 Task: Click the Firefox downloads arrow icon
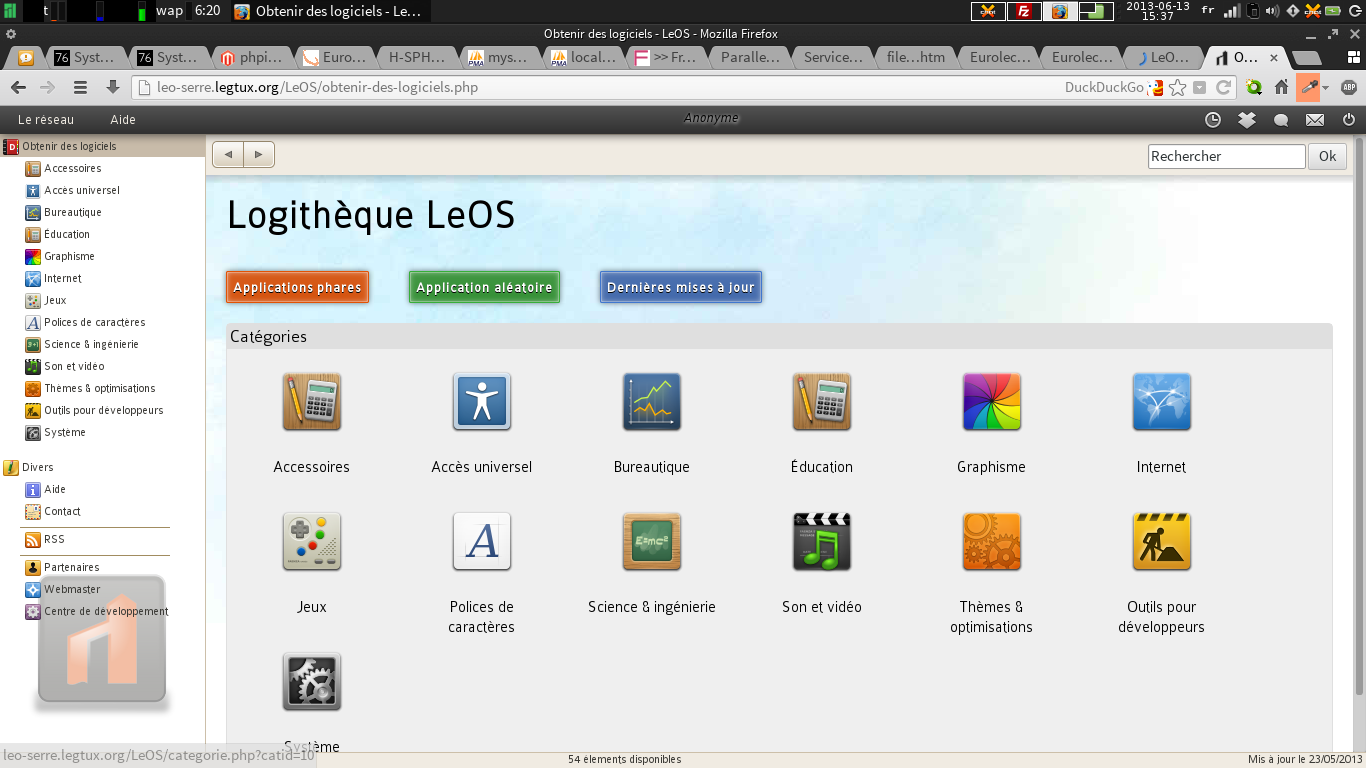tap(113, 87)
